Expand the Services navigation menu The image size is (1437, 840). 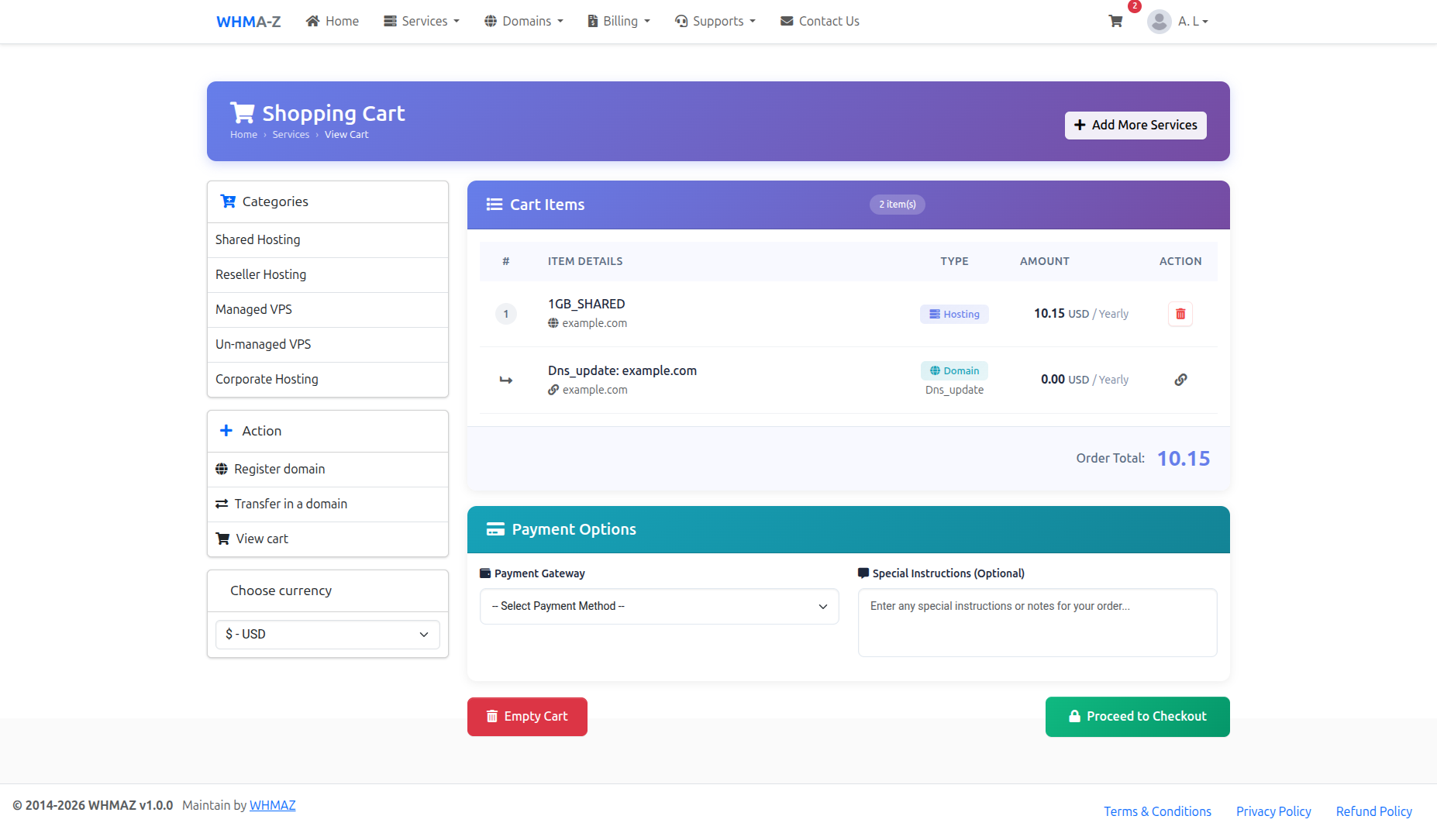pyautogui.click(x=422, y=22)
